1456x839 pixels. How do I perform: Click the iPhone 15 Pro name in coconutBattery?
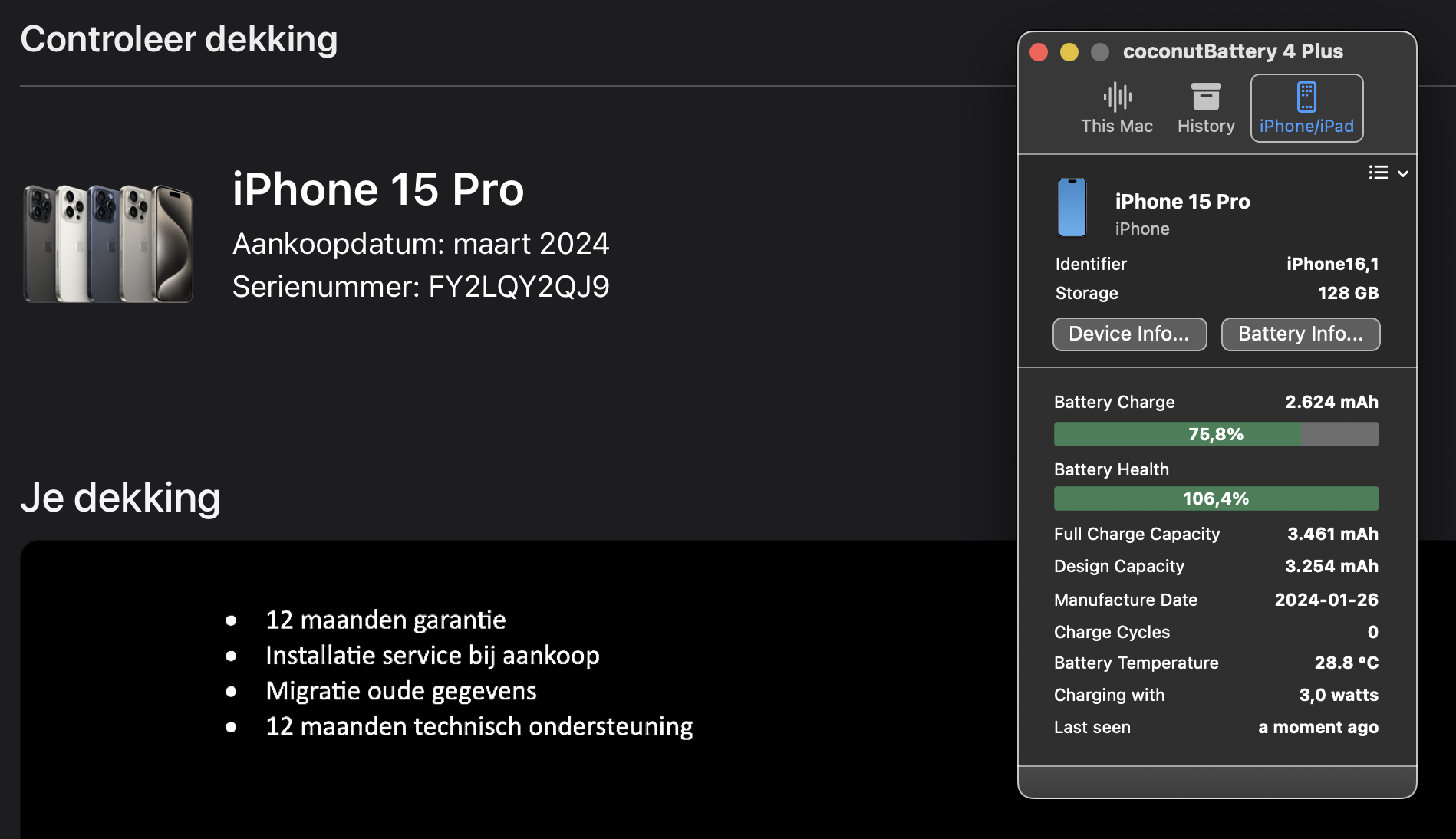click(x=1182, y=202)
